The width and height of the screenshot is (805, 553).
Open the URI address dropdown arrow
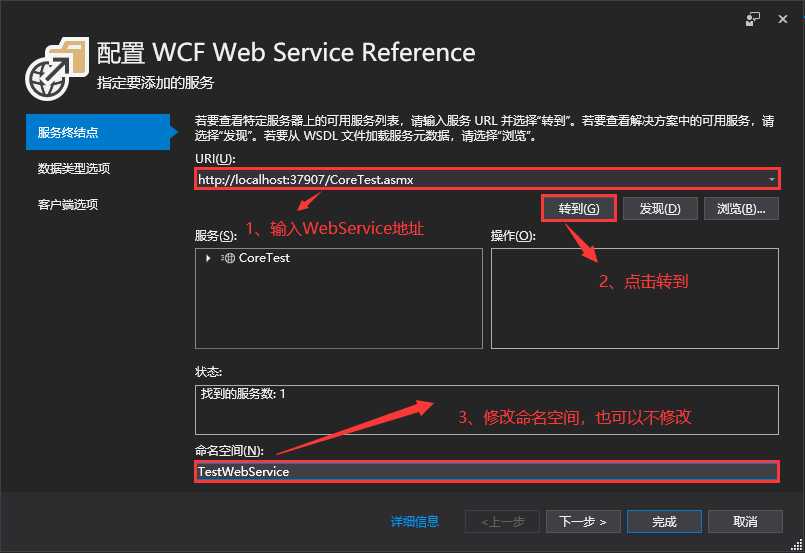(771, 179)
